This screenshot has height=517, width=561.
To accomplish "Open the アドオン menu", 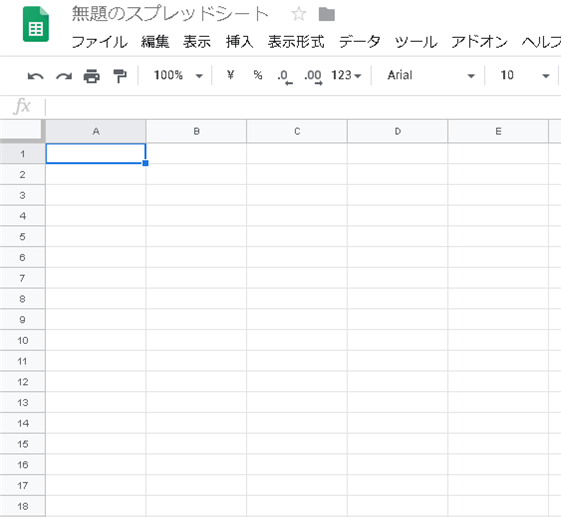I will (479, 42).
